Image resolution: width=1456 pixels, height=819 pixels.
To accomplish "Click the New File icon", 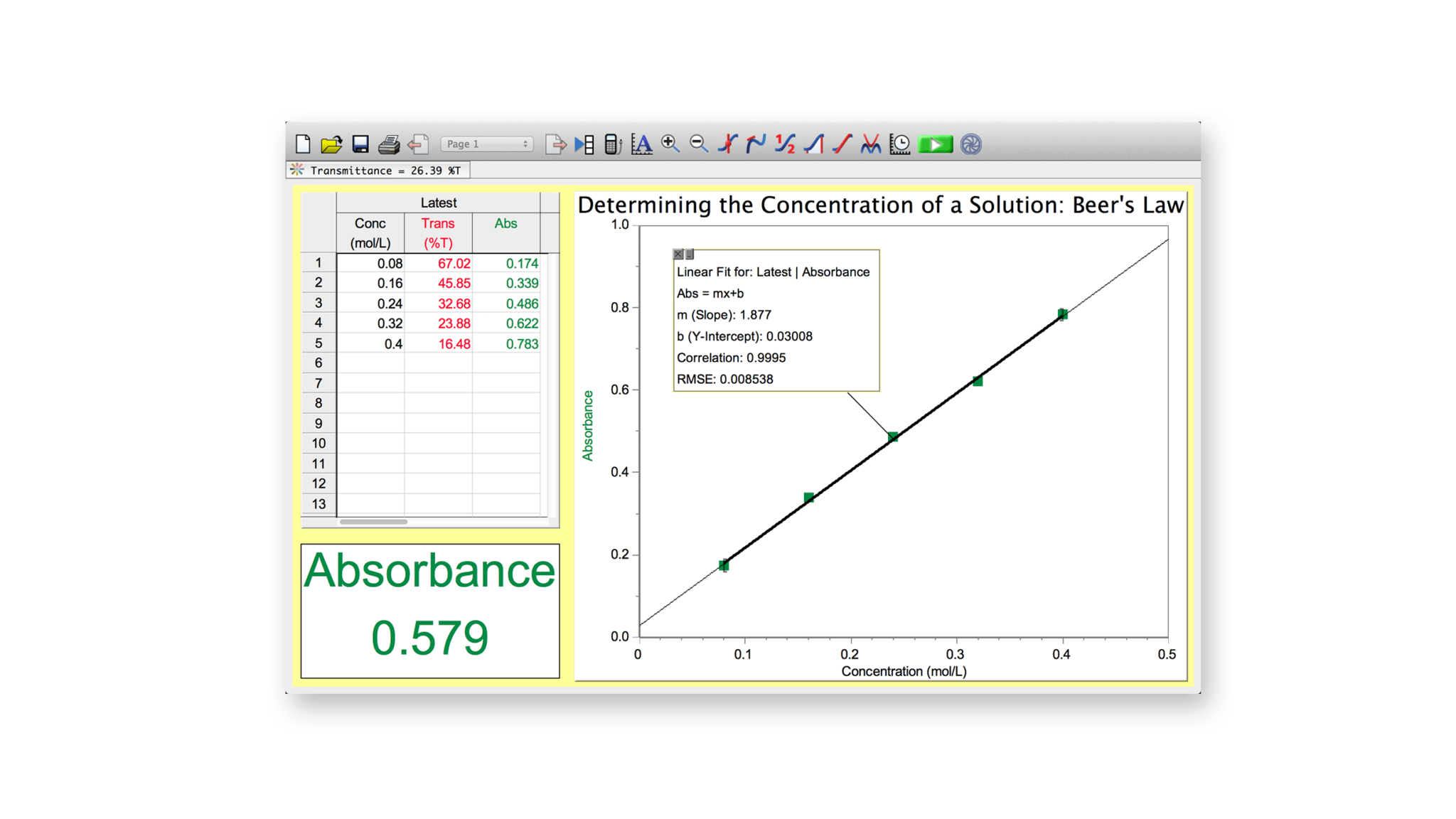I will coord(303,144).
